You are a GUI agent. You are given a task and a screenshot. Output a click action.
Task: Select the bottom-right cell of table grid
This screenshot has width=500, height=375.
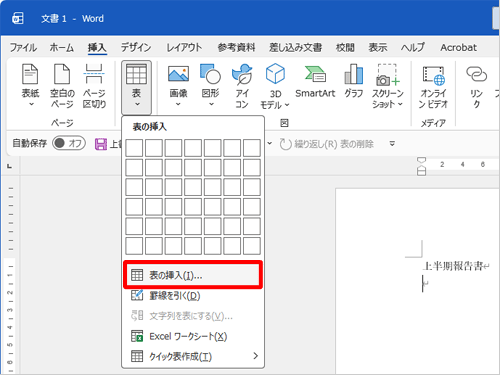[x=252, y=246]
